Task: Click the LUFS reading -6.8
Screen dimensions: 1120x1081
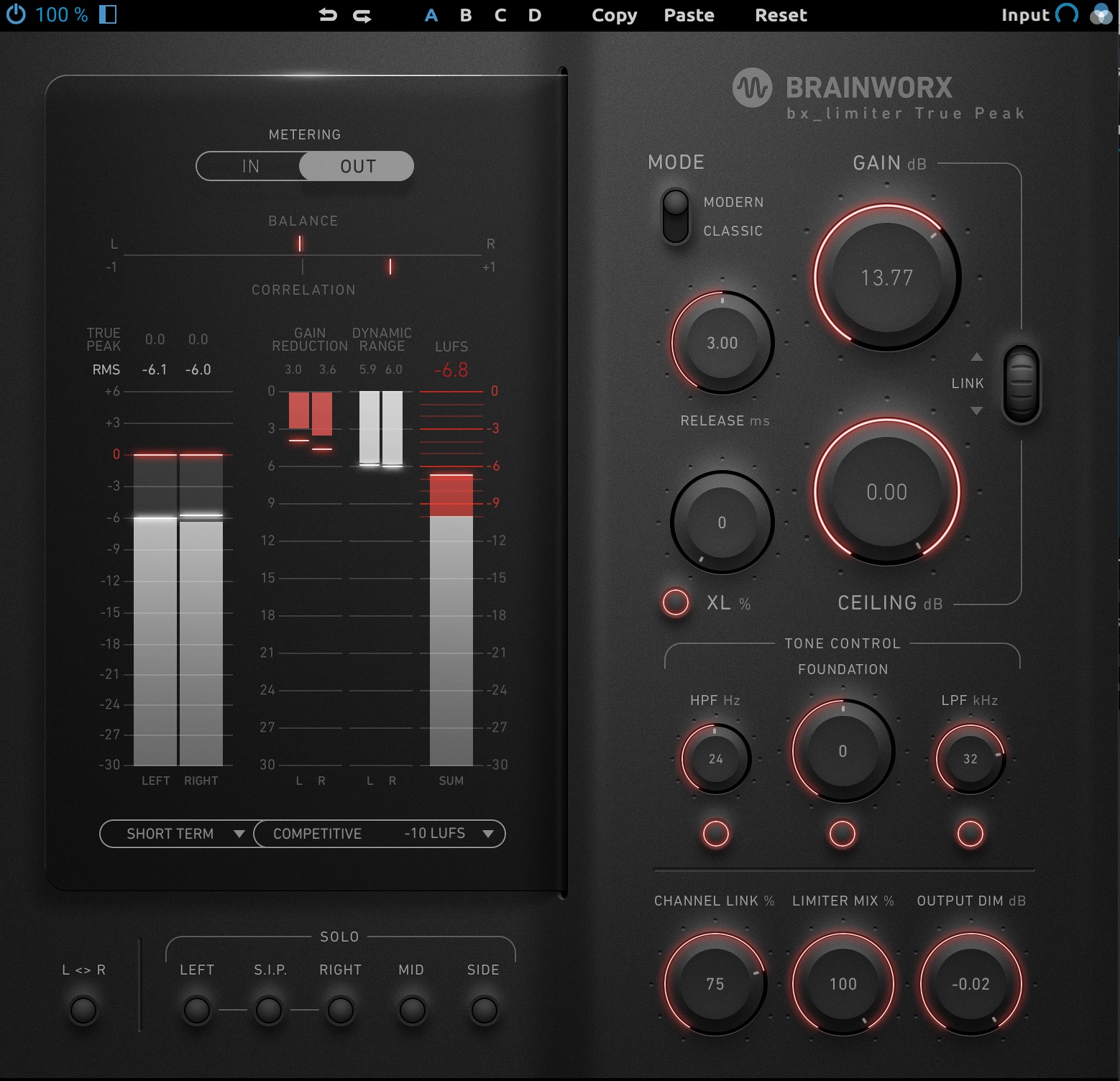Action: tap(451, 370)
